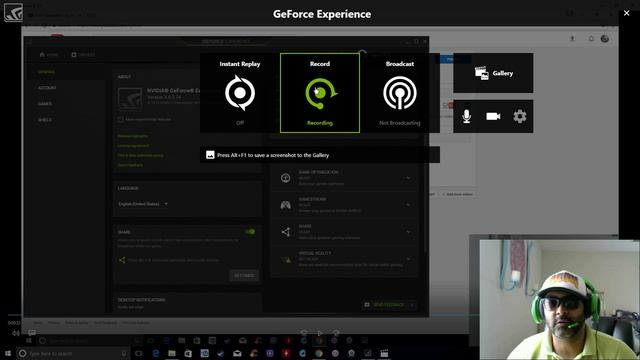Open Mail app from taskbar
Viewport: 640px width, 360px height.
[237, 353]
